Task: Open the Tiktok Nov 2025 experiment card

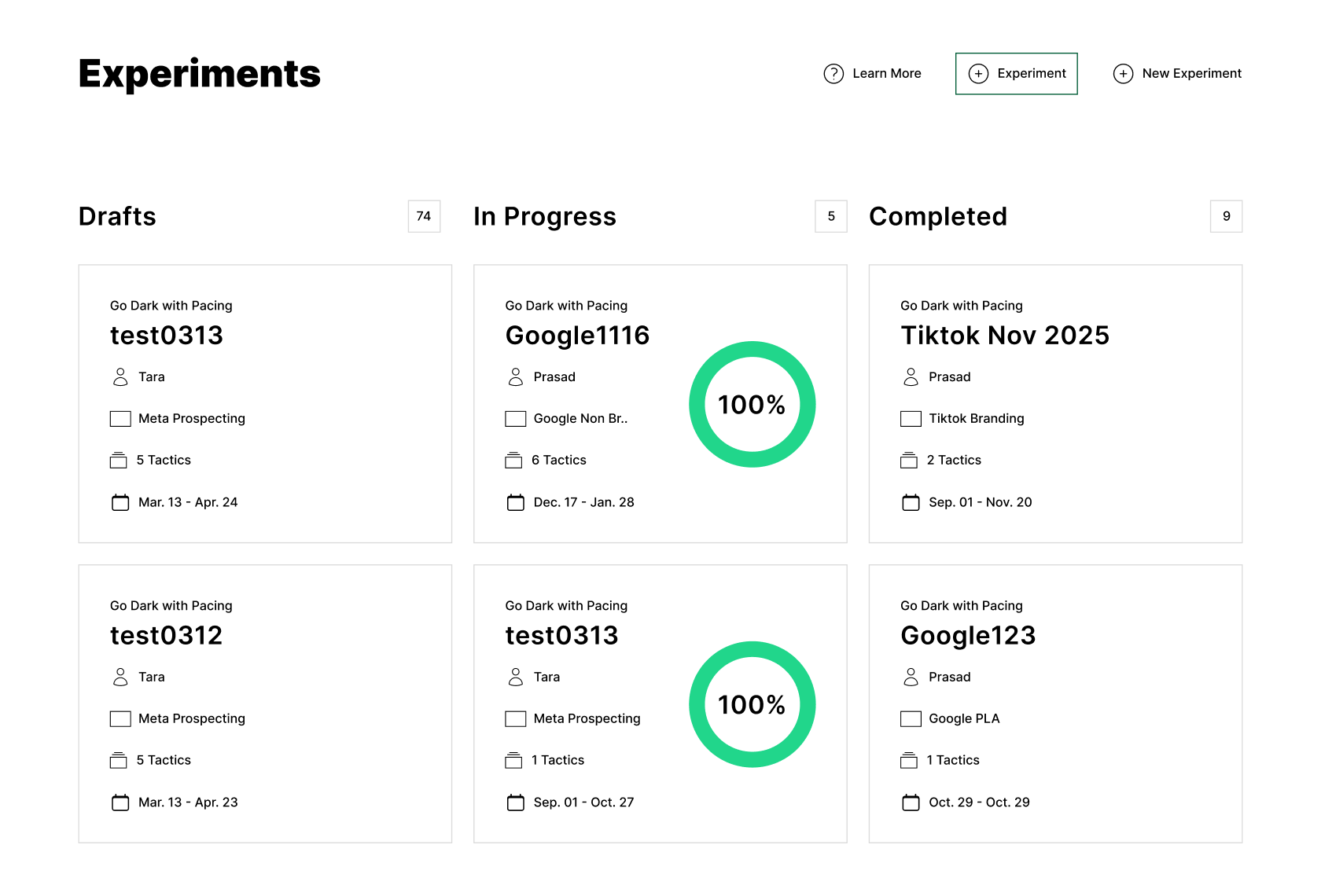Action: click(x=1055, y=403)
